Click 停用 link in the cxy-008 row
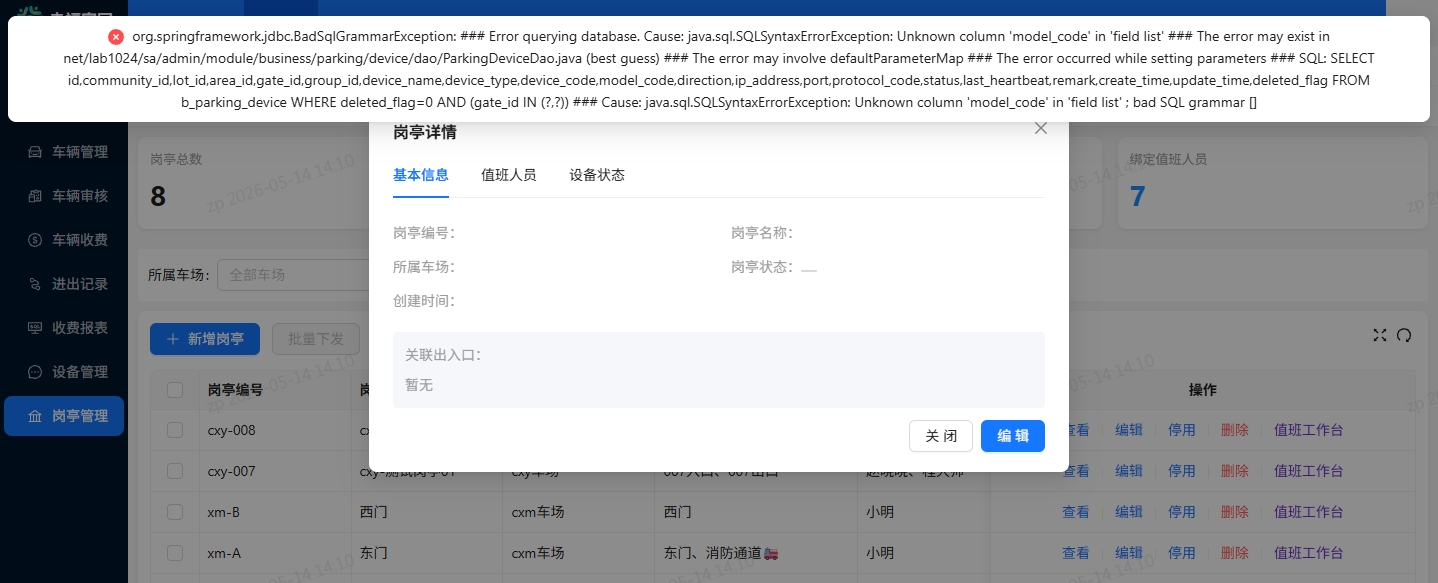Image resolution: width=1438 pixels, height=583 pixels. pos(1182,430)
